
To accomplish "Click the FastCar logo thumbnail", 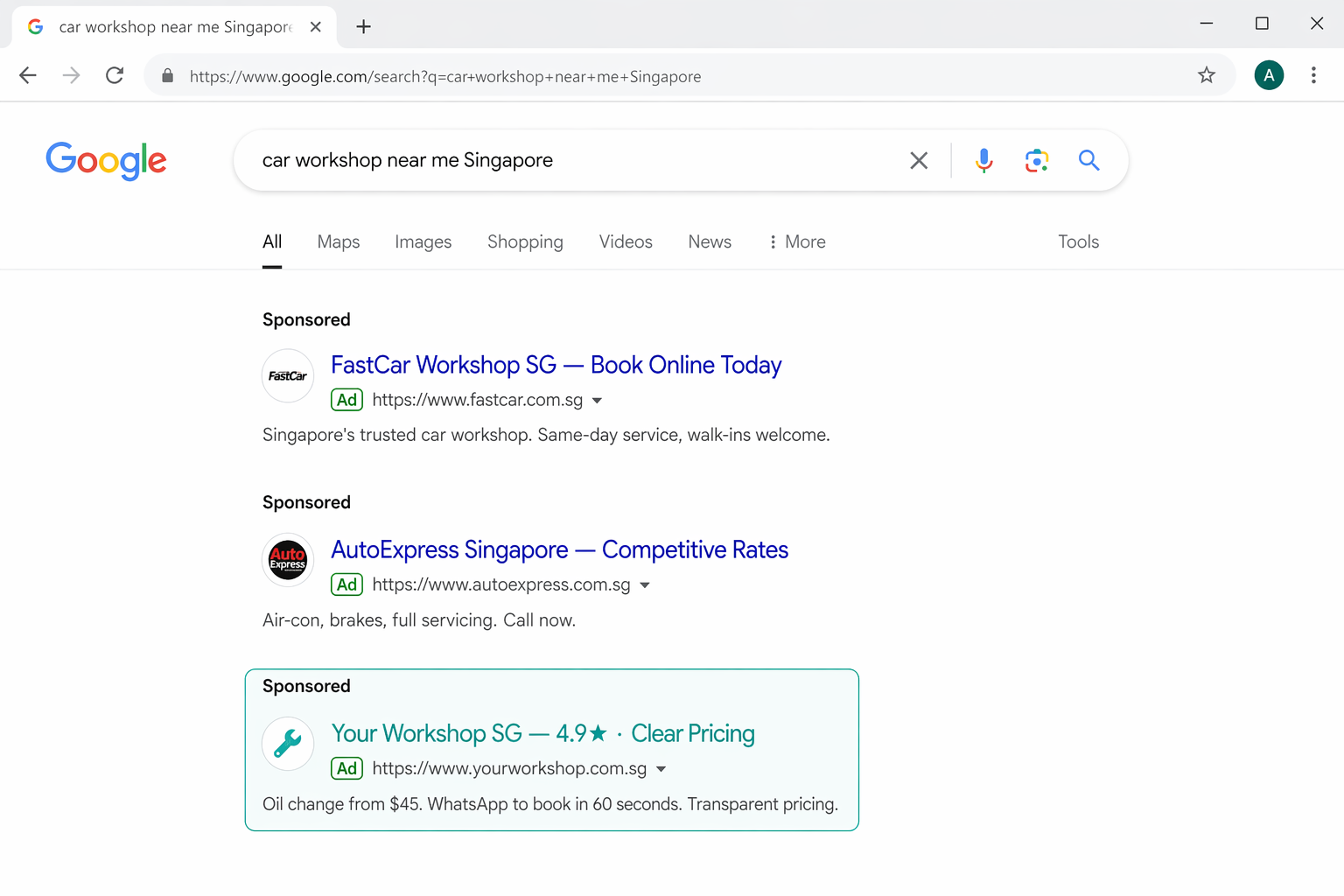I will tap(287, 375).
